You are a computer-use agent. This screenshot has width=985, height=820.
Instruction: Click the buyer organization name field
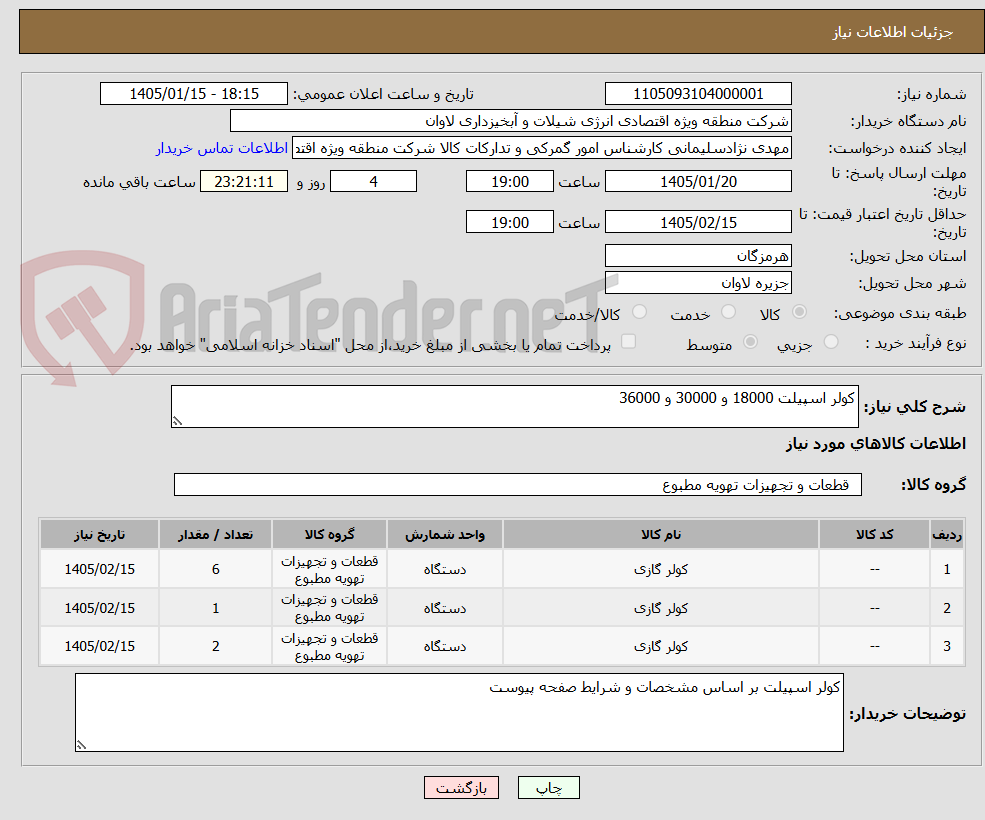pos(511,121)
